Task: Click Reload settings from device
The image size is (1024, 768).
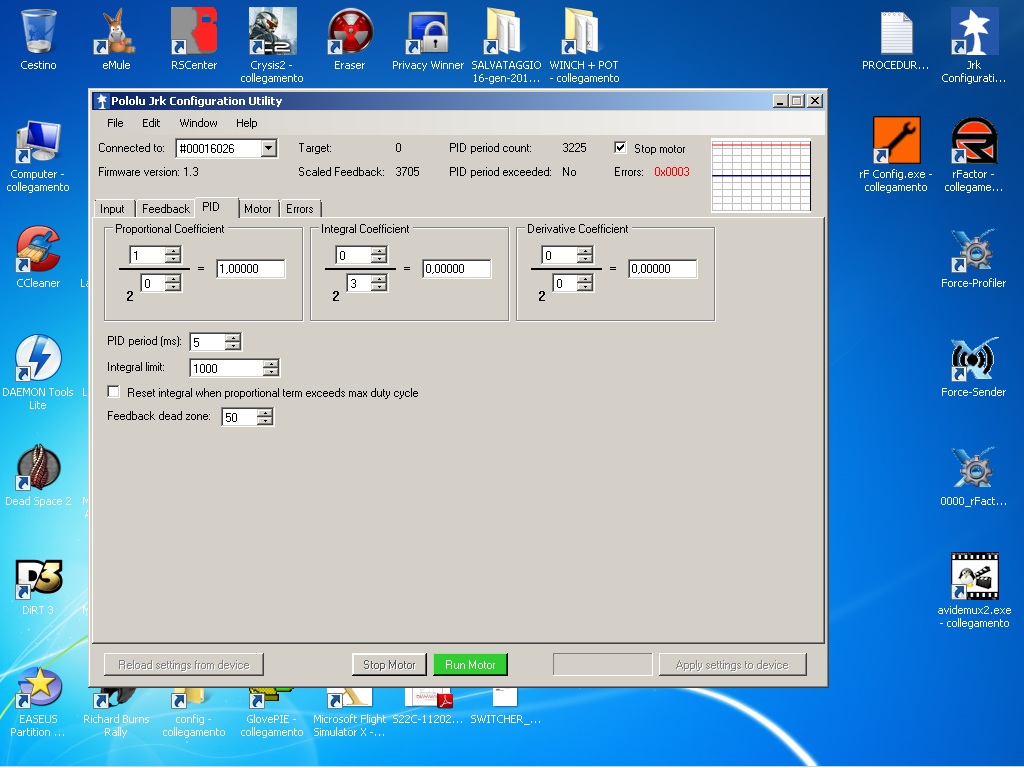Action: point(184,665)
